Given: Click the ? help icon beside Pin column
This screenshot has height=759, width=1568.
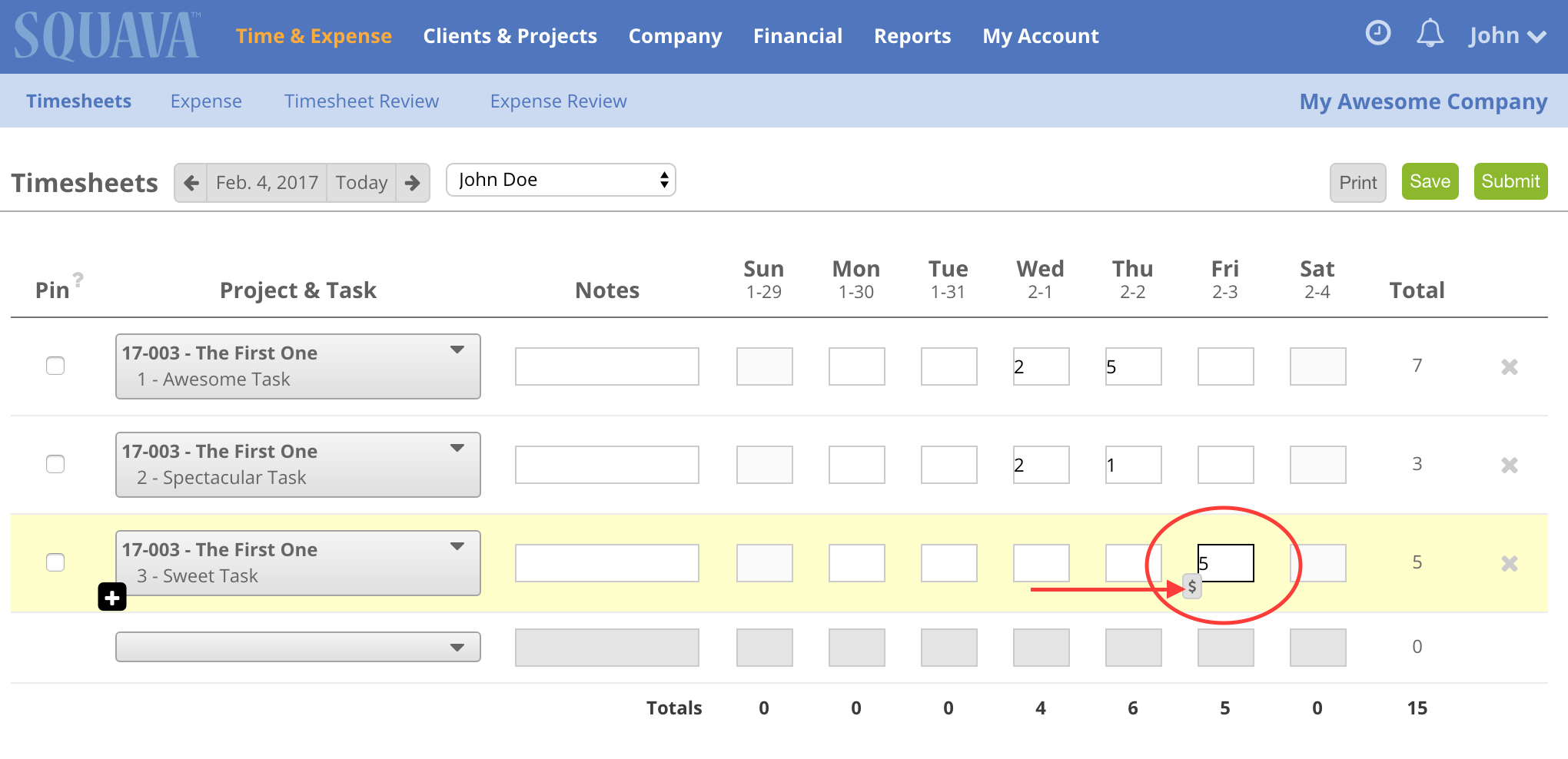Looking at the screenshot, I should click(80, 279).
